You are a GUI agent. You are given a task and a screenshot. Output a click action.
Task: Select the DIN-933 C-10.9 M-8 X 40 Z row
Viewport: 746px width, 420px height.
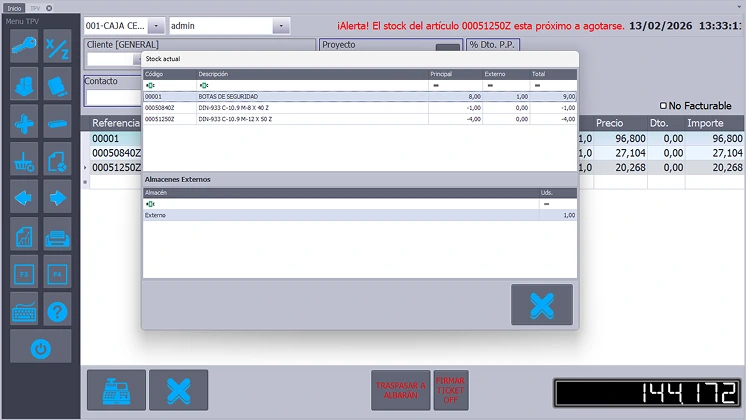[x=360, y=108]
